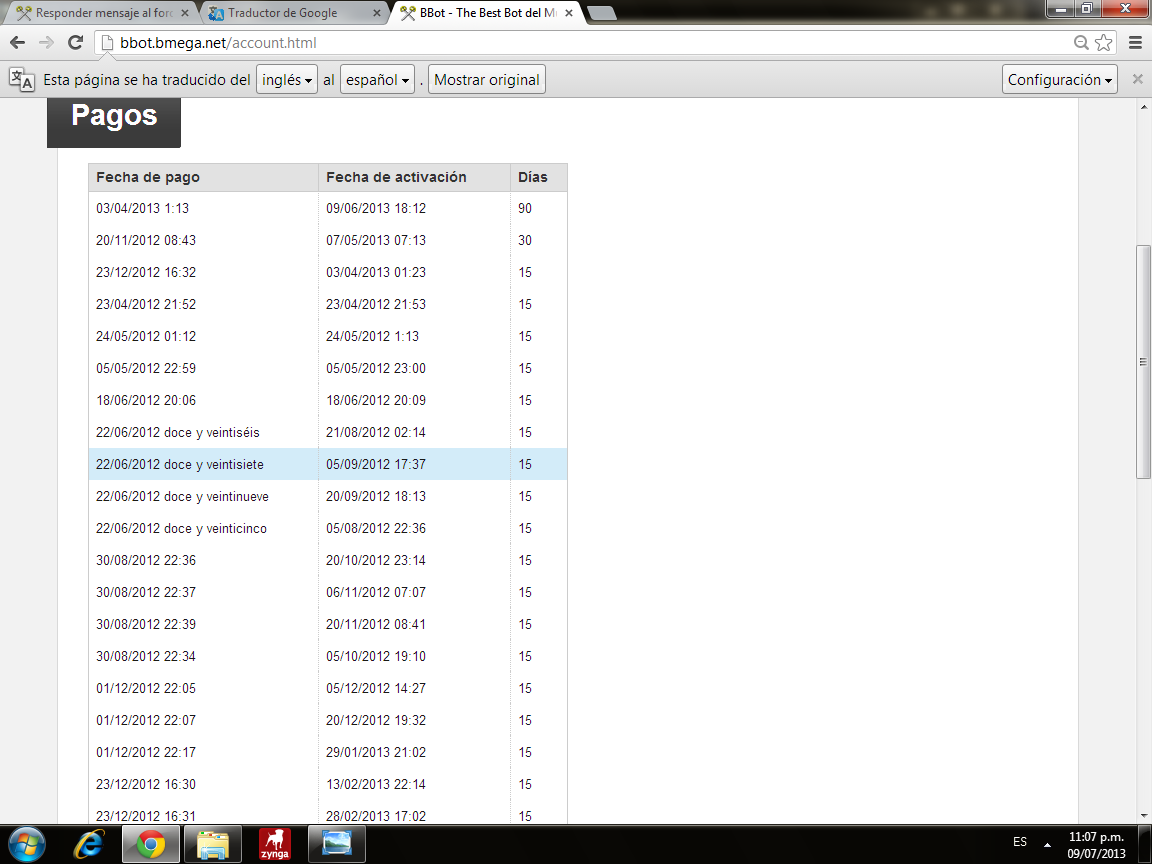The width and height of the screenshot is (1152, 864).
Task: Expand the target language 'español' dropdown
Action: pos(378,80)
